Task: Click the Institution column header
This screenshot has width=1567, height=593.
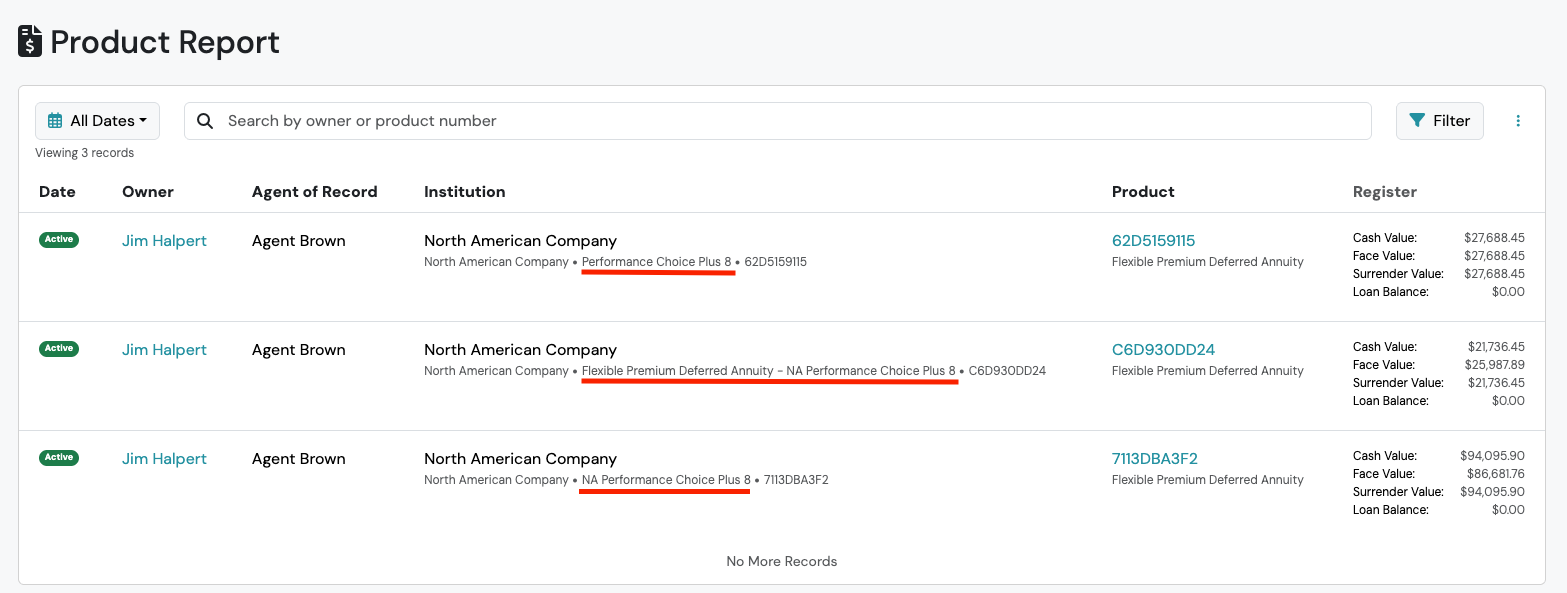Action: click(x=464, y=192)
